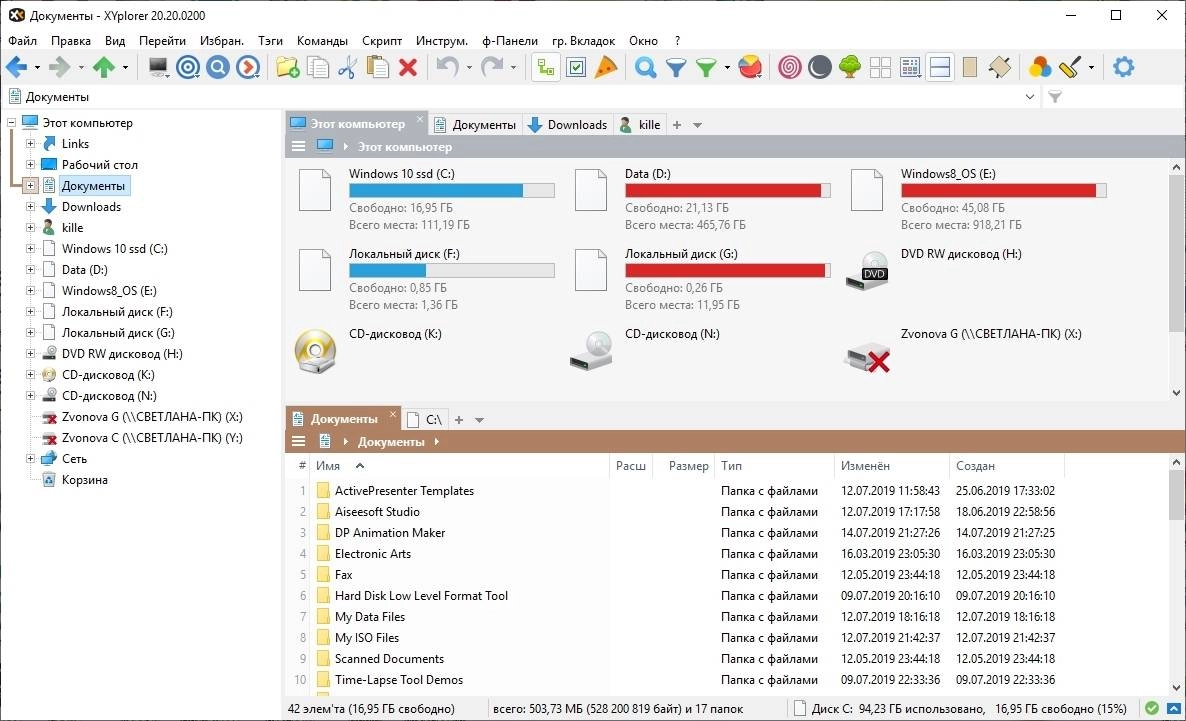Screen dimensions: 1186x721
Task: Open the Вид menu
Action: [115, 41]
